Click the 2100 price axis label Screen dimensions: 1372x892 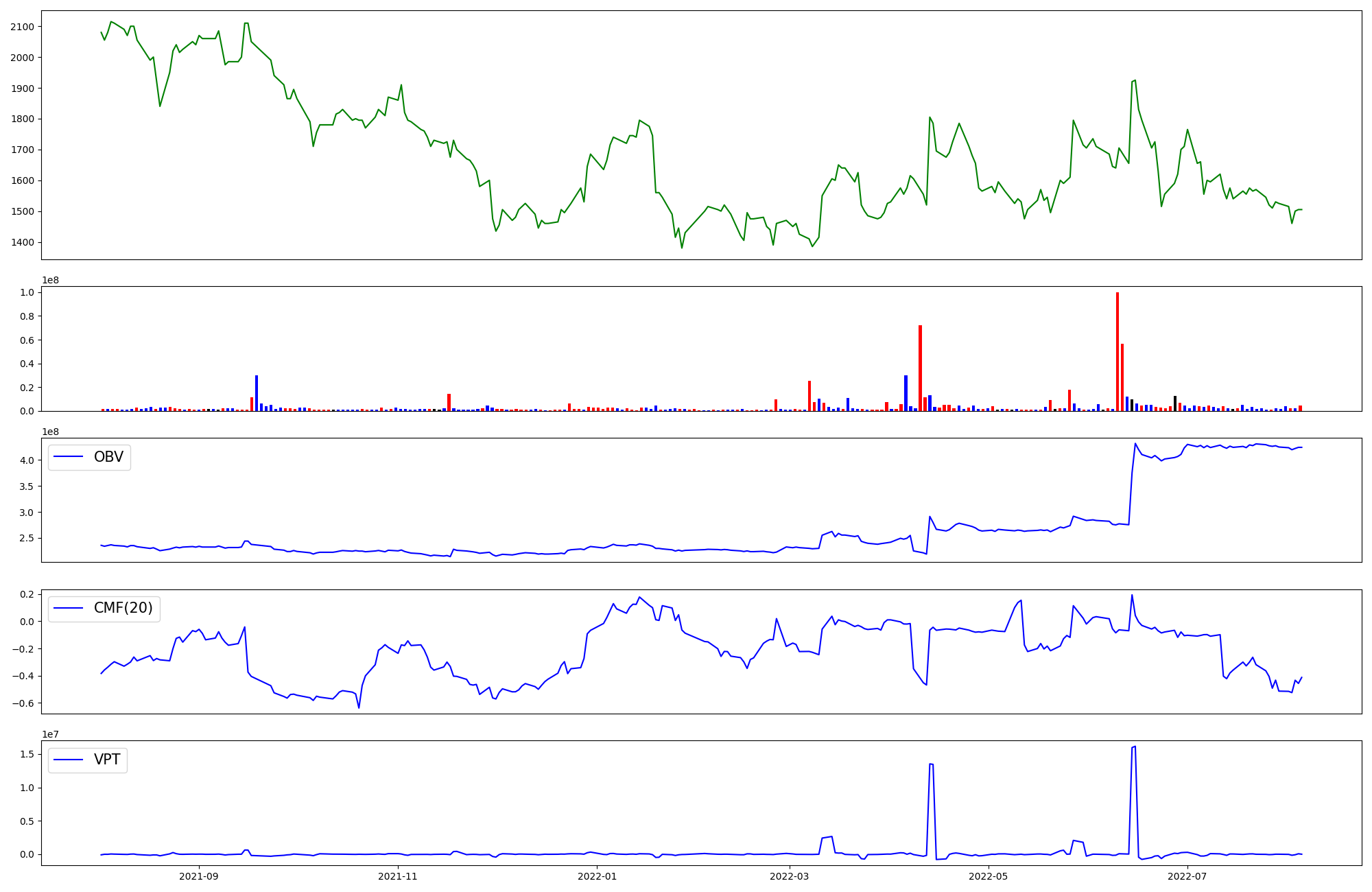pos(22,27)
